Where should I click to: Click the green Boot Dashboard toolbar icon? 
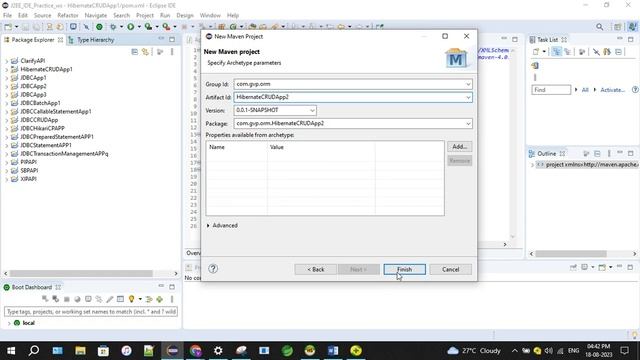coord(99,27)
